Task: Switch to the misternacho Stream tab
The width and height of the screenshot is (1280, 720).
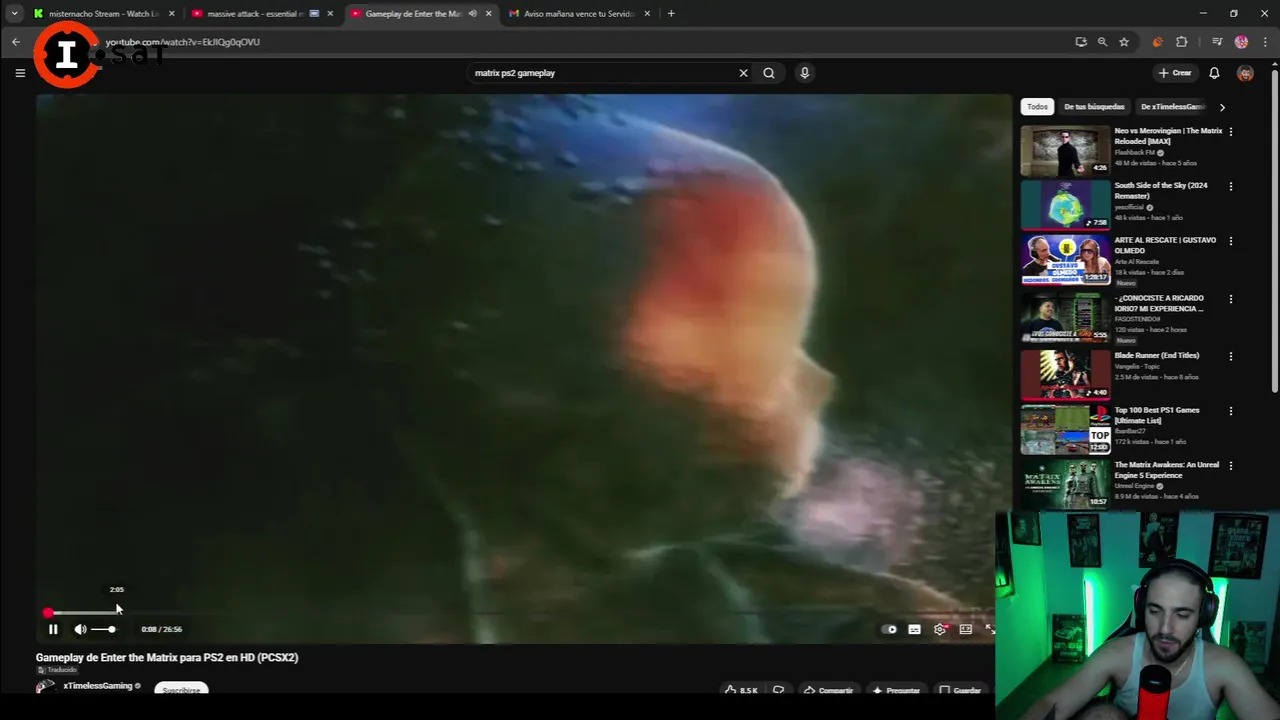Action: click(103, 14)
